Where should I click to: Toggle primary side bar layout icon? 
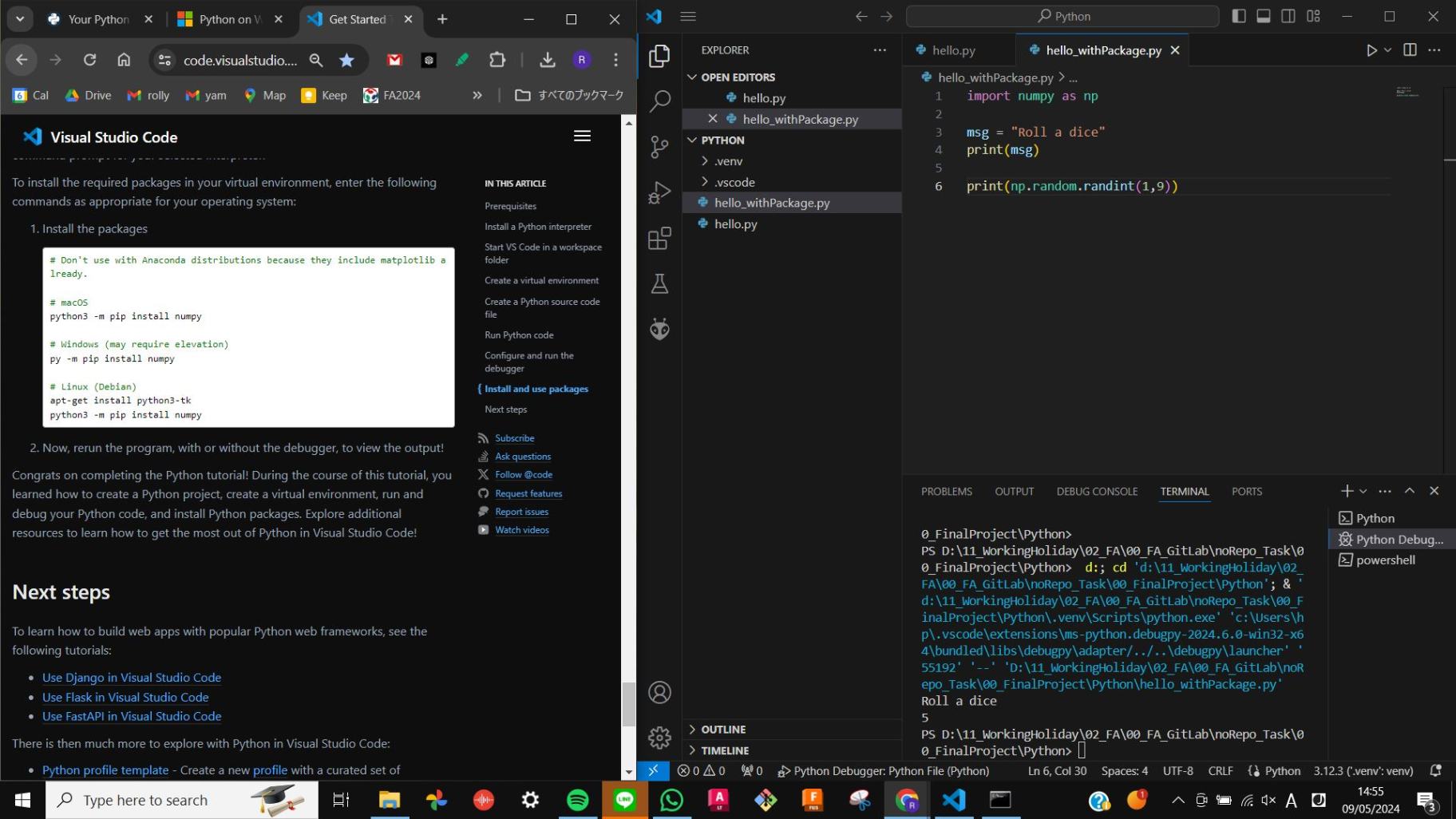coord(1239,16)
